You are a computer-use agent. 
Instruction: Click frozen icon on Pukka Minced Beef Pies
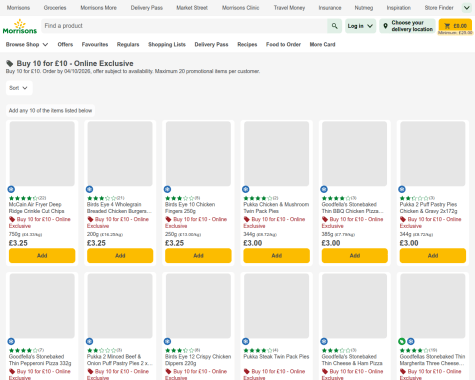coord(89,341)
